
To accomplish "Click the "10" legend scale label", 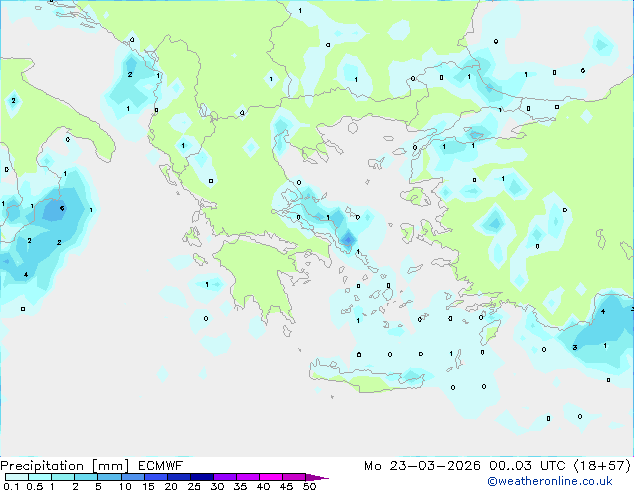I will tap(125, 486).
